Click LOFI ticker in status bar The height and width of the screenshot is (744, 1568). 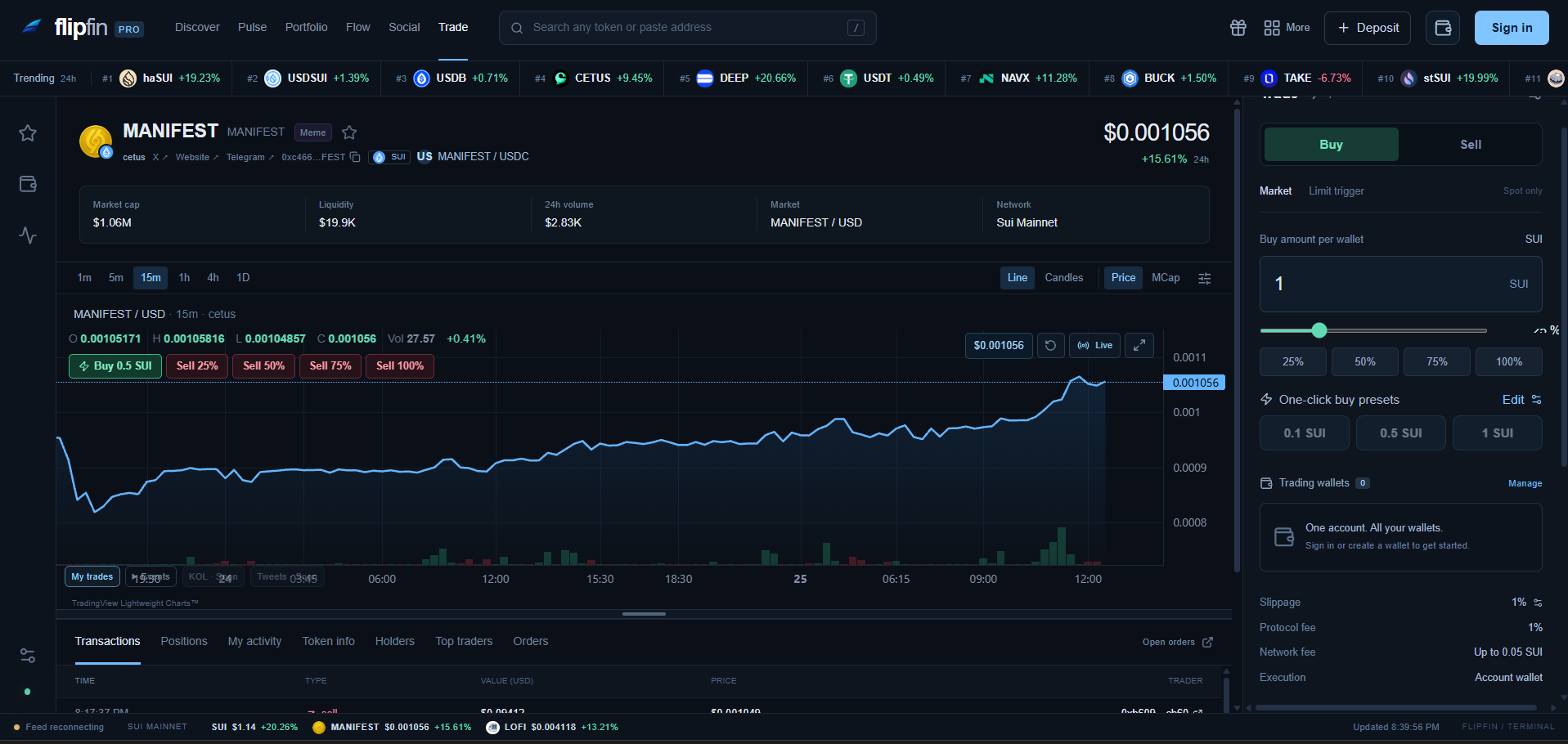(x=552, y=727)
